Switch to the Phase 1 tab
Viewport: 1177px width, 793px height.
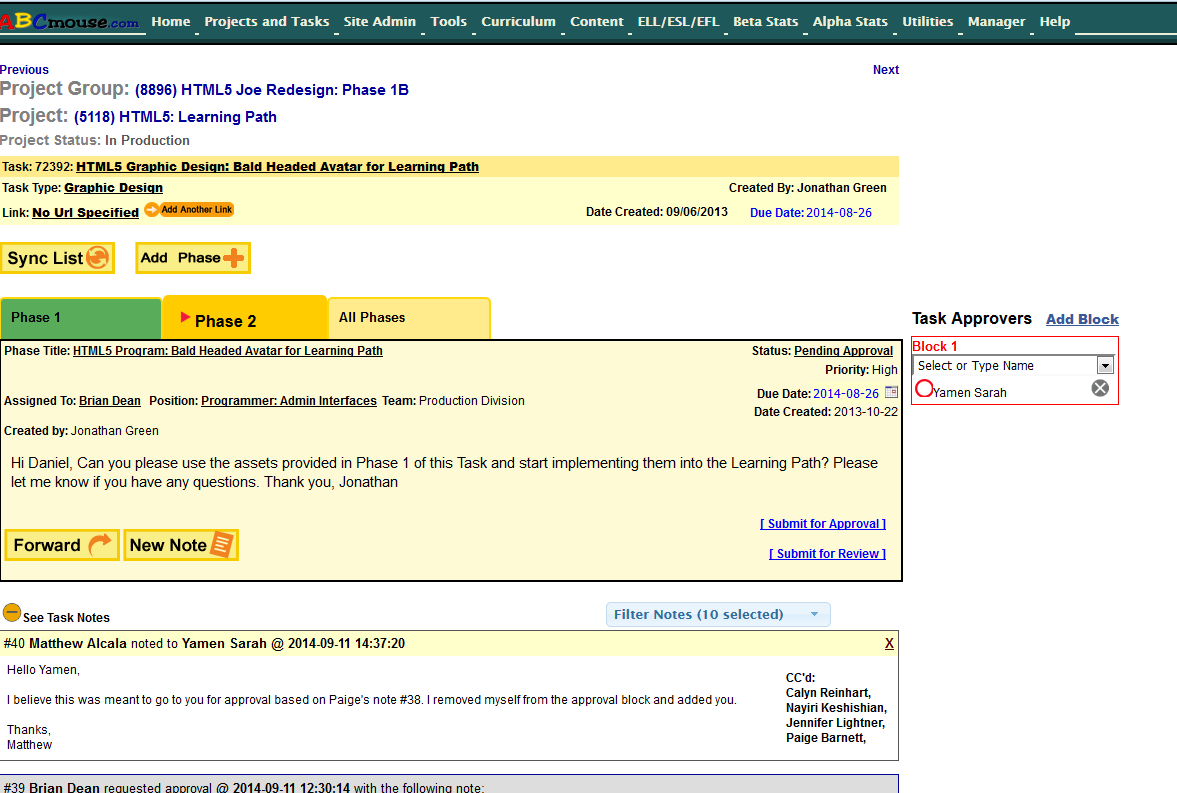coord(80,318)
